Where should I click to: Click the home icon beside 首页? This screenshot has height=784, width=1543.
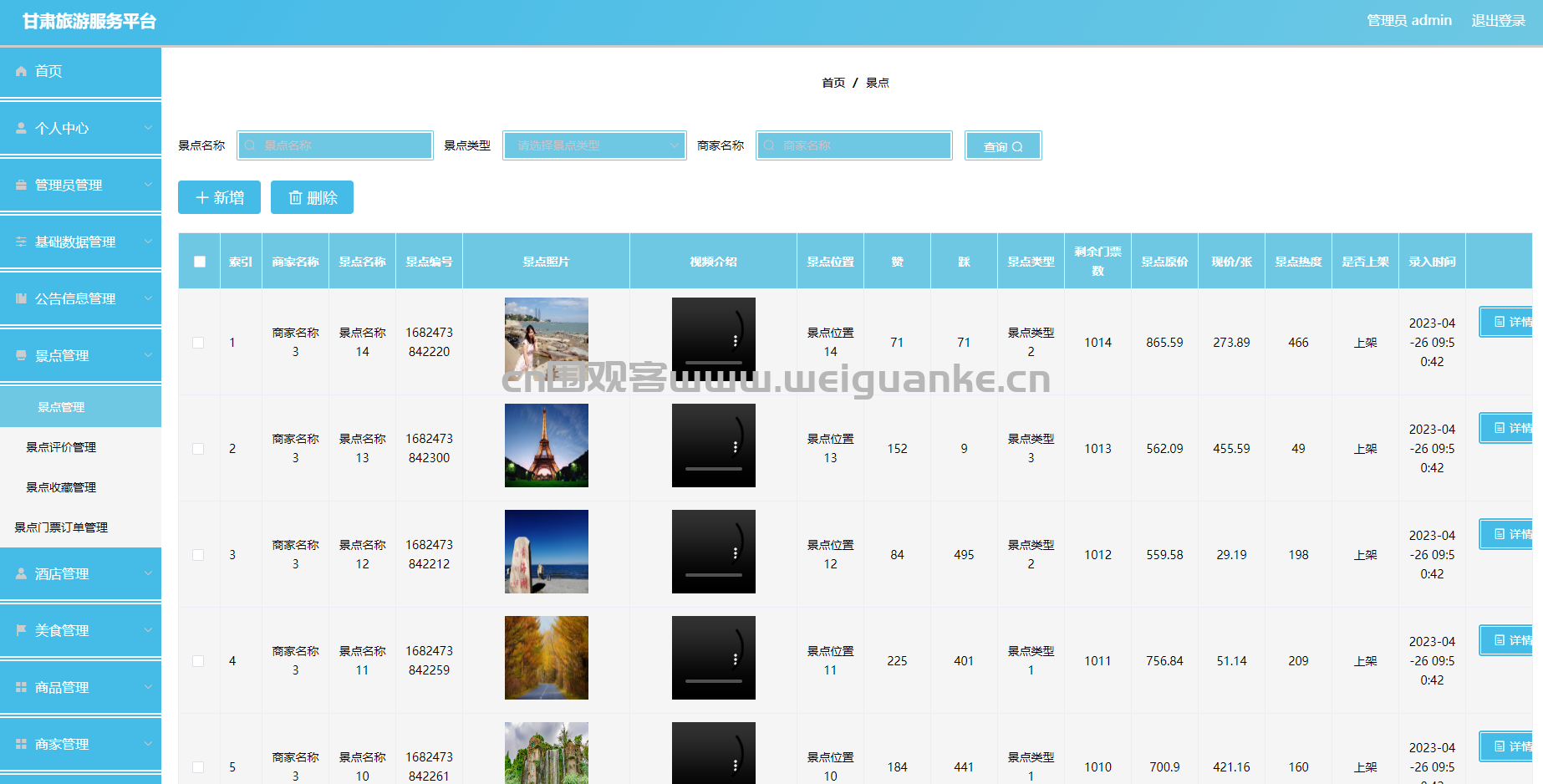(21, 72)
